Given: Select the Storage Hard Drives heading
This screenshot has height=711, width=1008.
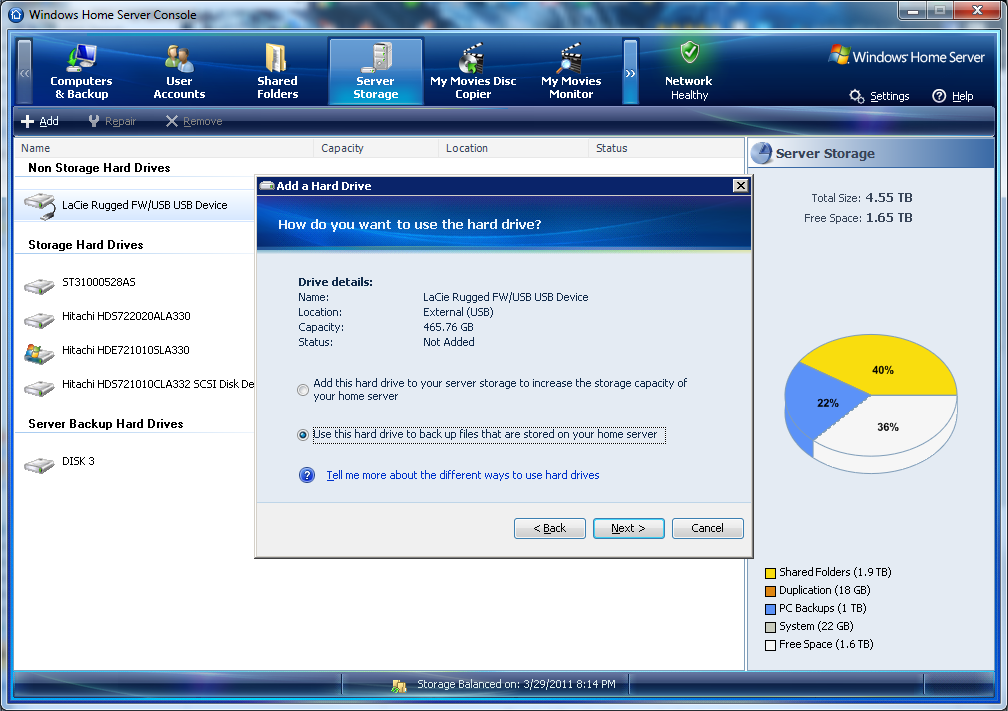Looking at the screenshot, I should pyautogui.click(x=86, y=245).
